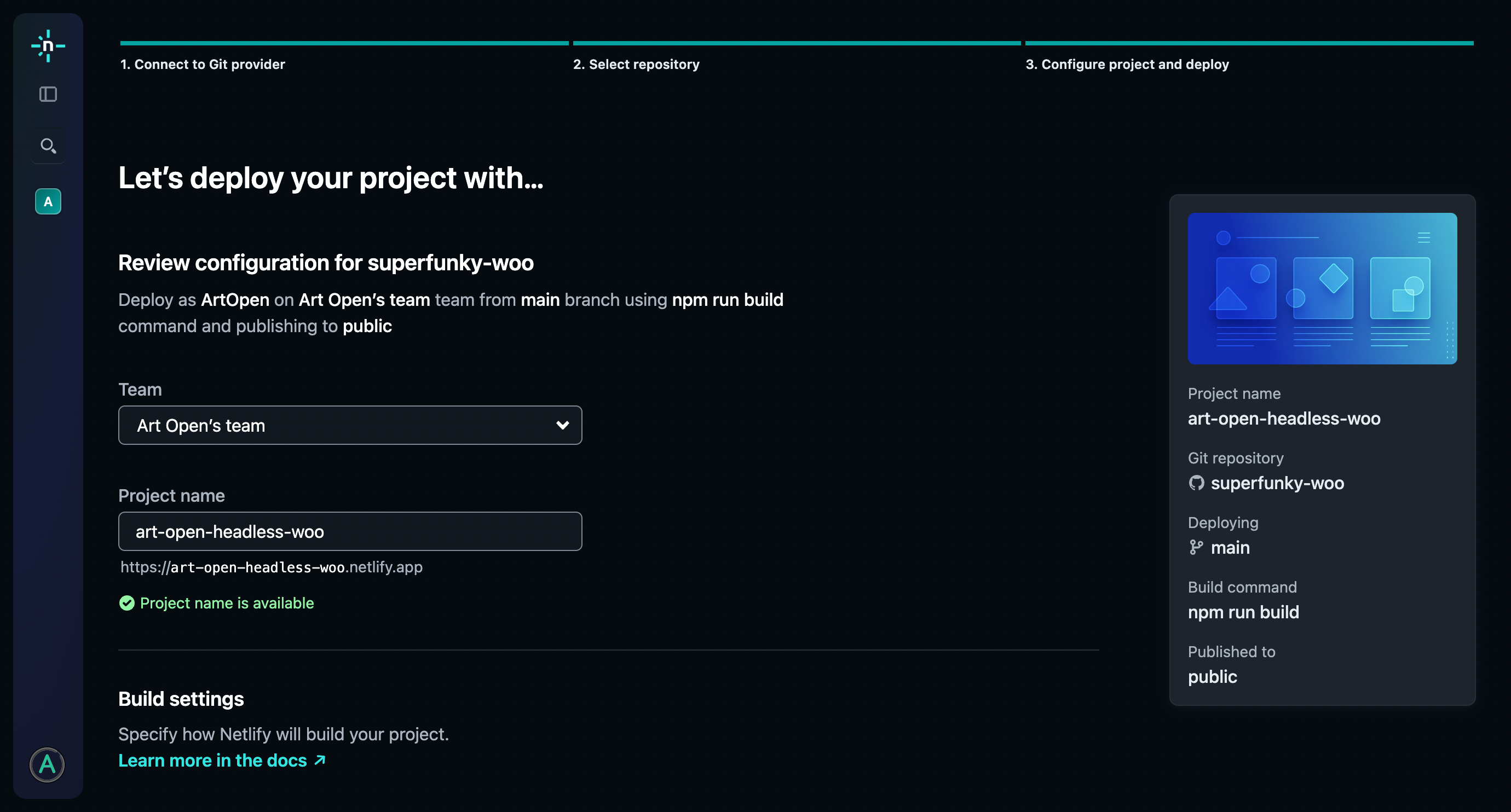Toggle the sidebar panel icon
1511x812 pixels.
coord(48,95)
